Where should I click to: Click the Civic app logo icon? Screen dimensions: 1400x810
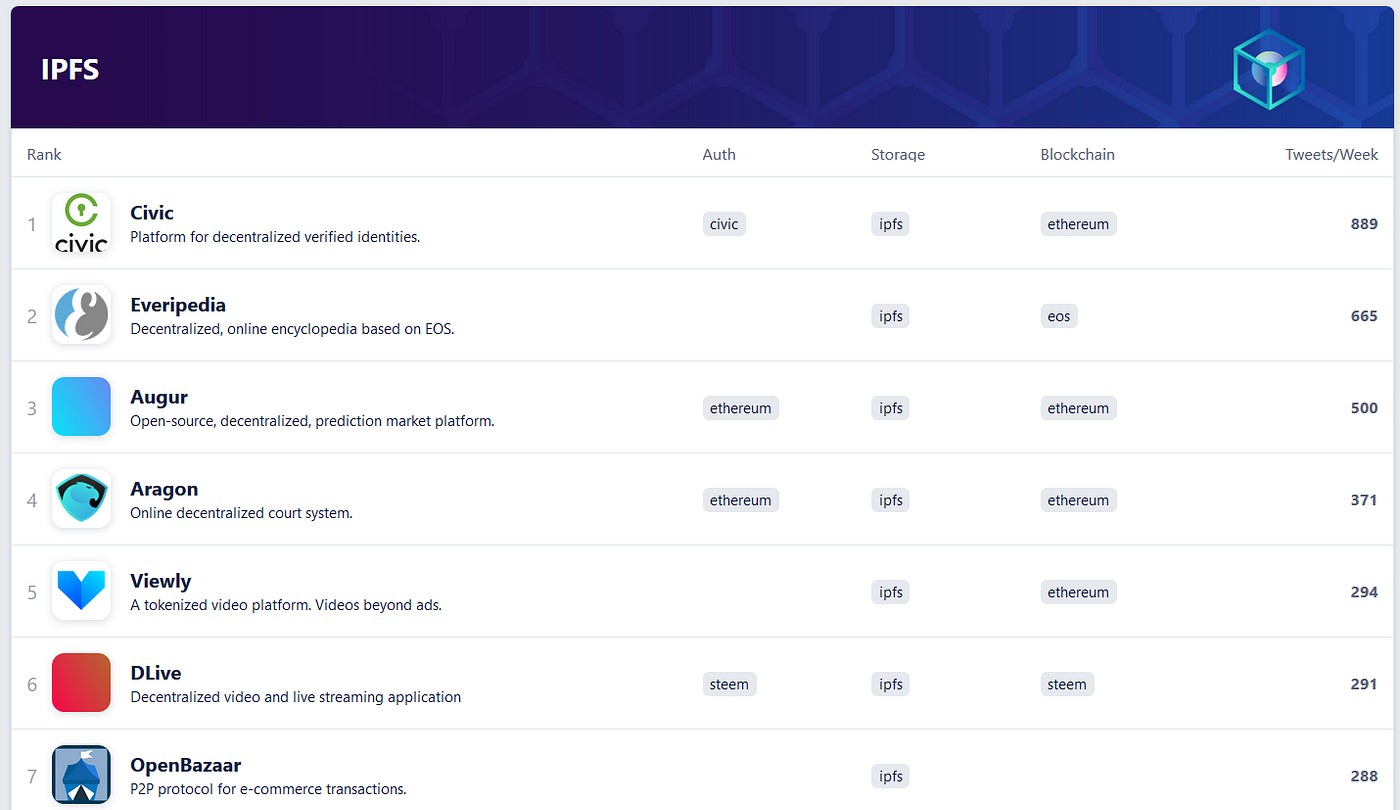point(81,223)
